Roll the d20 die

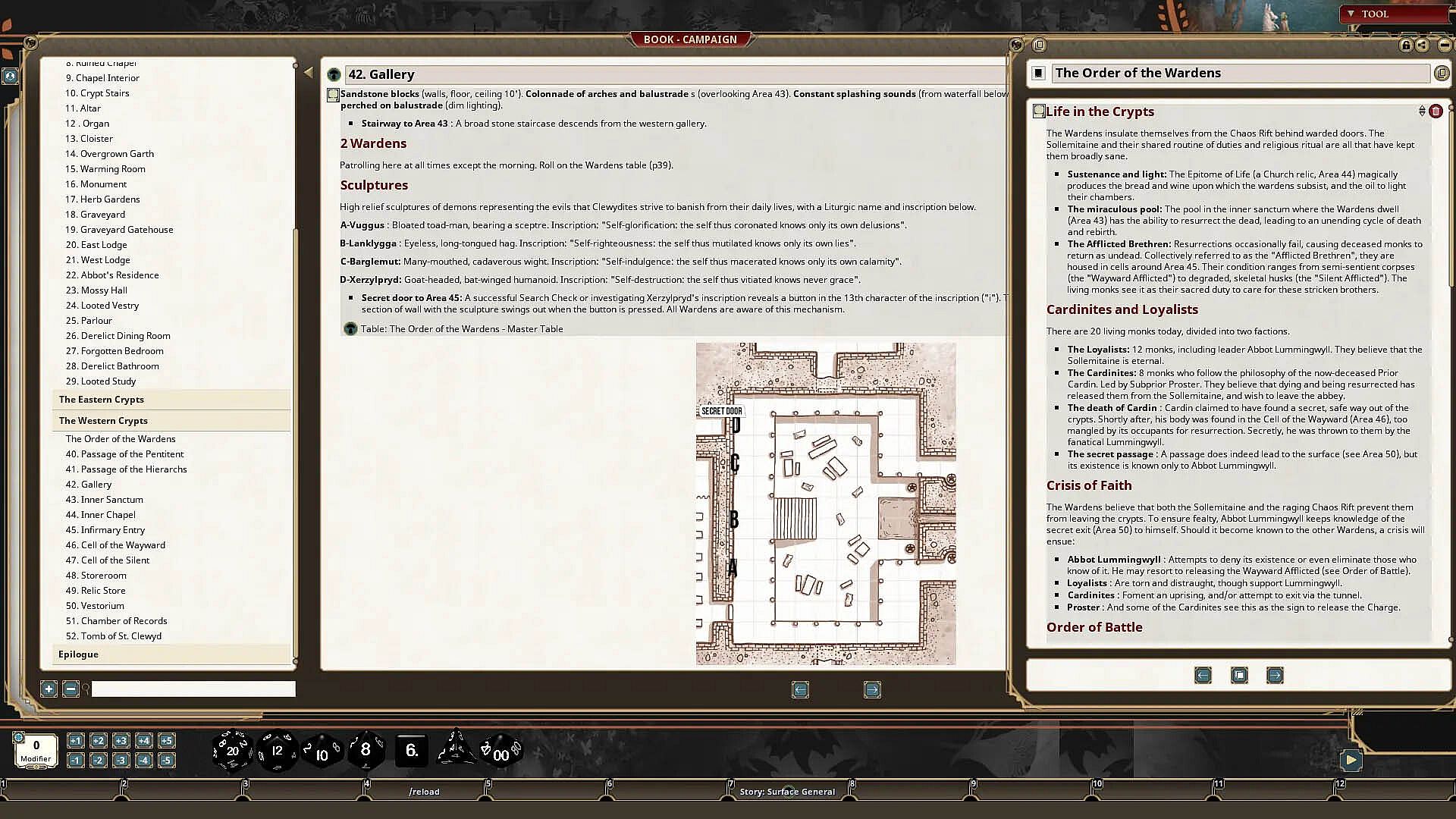coord(232,751)
